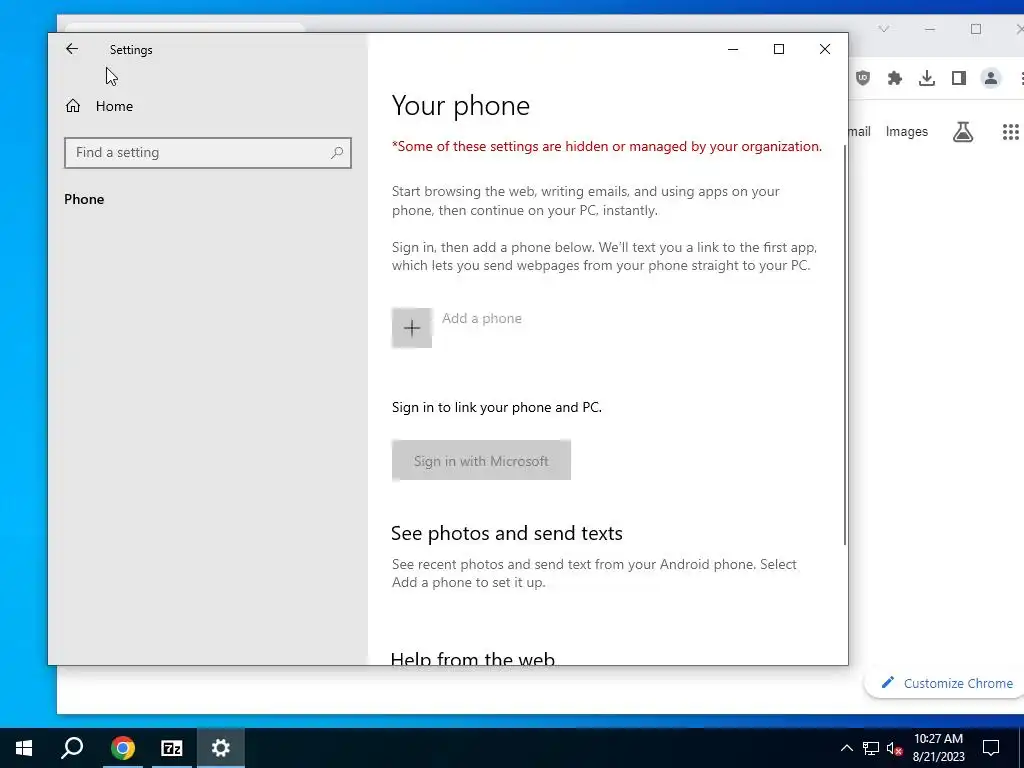Open Chrome Downloads icon
This screenshot has width=1024, height=768.
[x=927, y=78]
